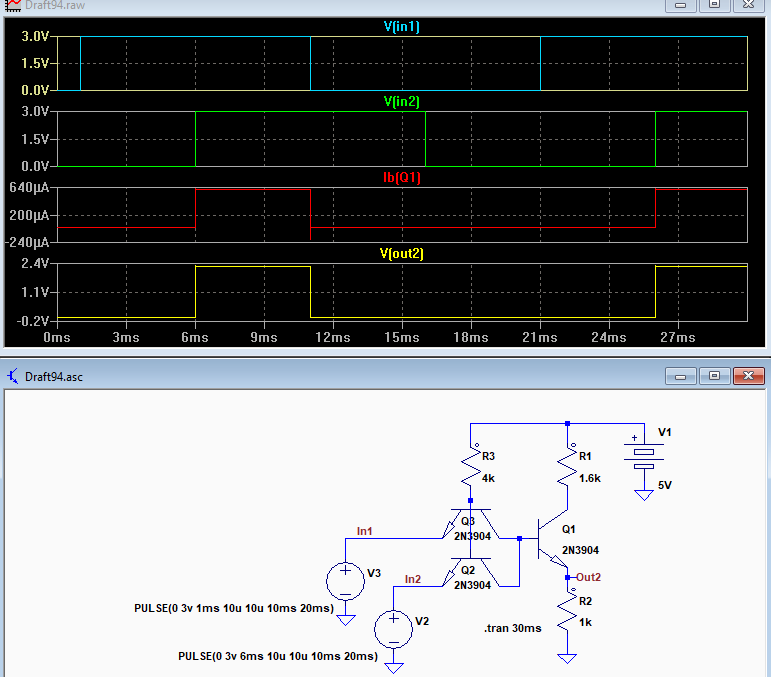Minimize the Draft94.raw waveform window
Screen dimensions: 771x677
click(x=681, y=5)
